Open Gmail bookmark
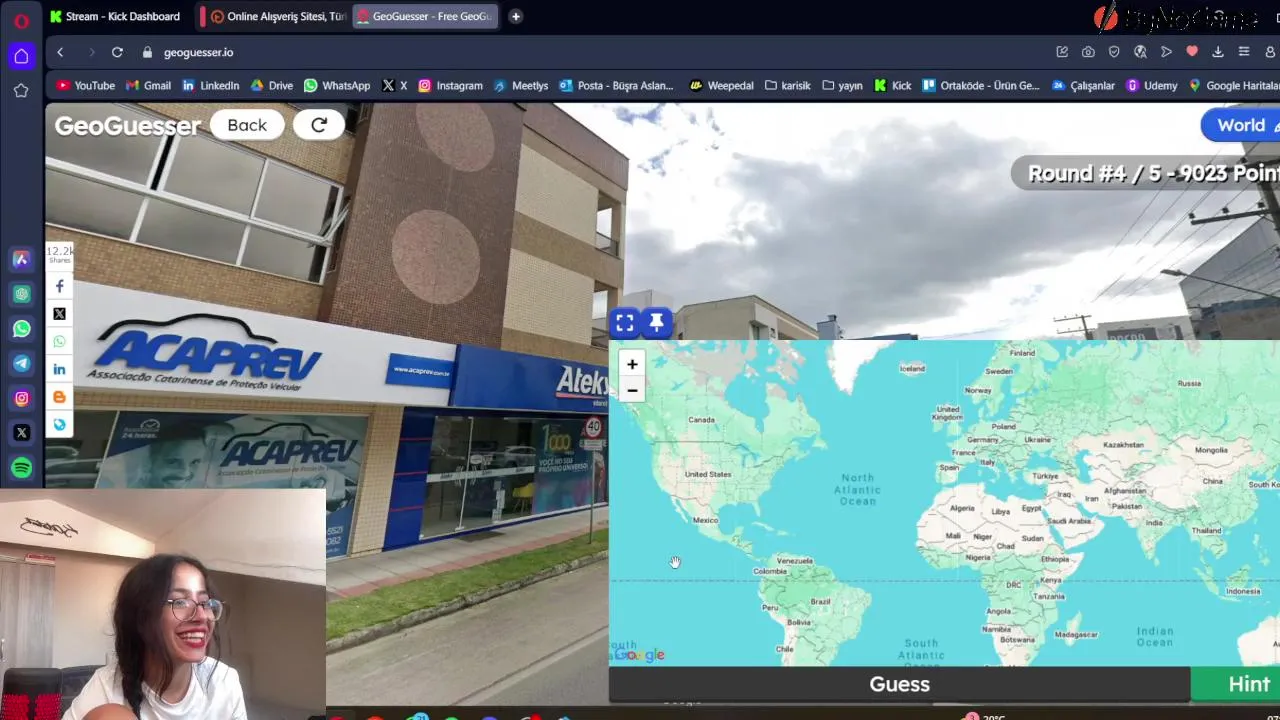 [x=148, y=86]
